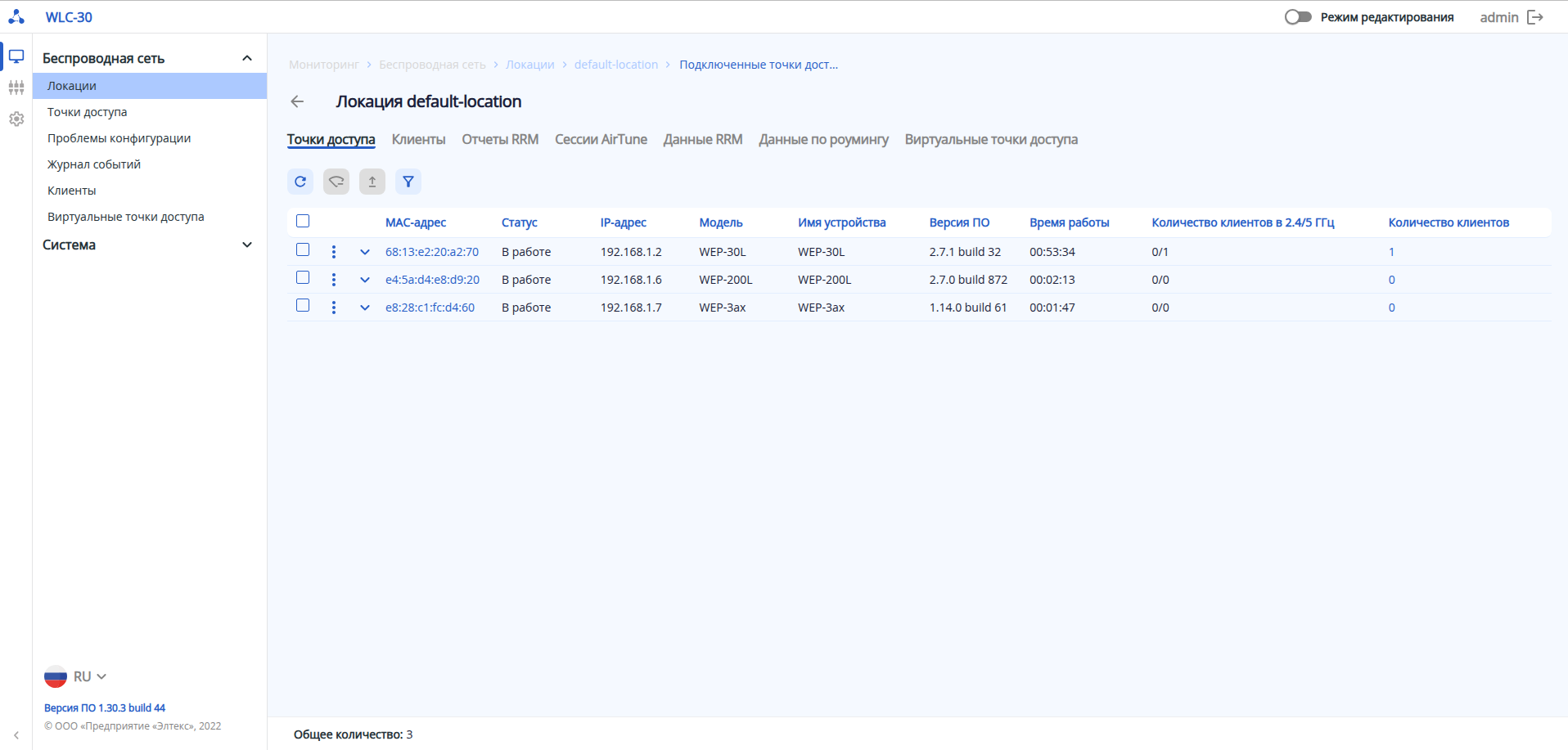
Task: Click the upload arrow toolbar icon
Action: click(372, 182)
